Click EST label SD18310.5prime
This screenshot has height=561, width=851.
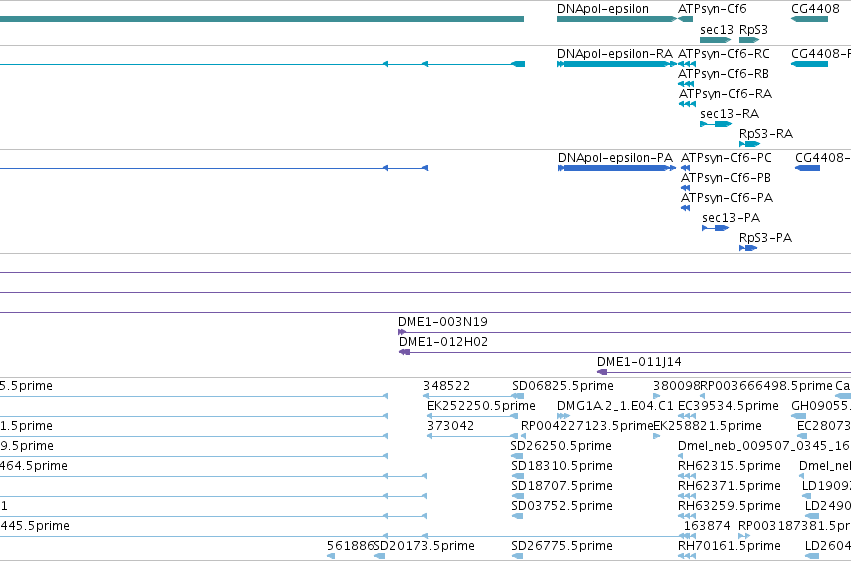click(562, 466)
